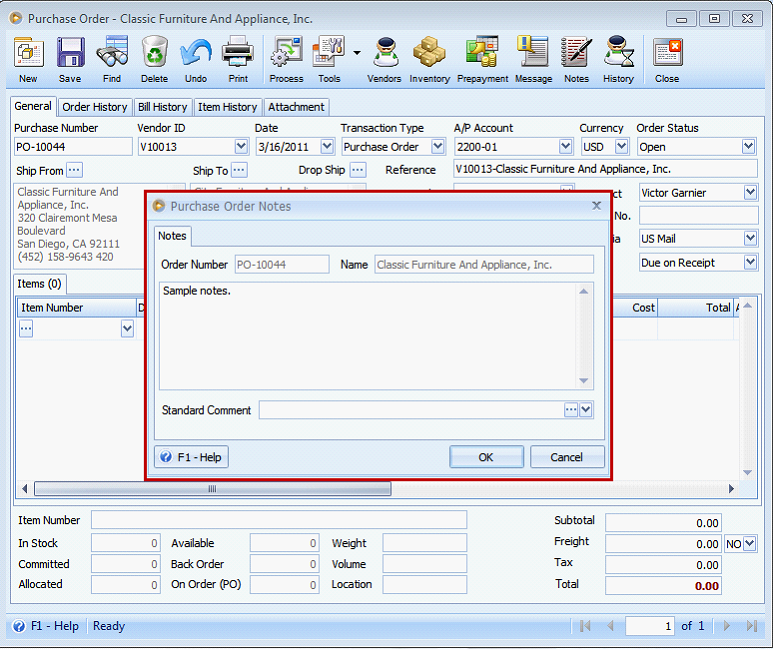This screenshot has height=650, width=774.
Task: Expand the Order Status dropdown
Action: tap(748, 147)
